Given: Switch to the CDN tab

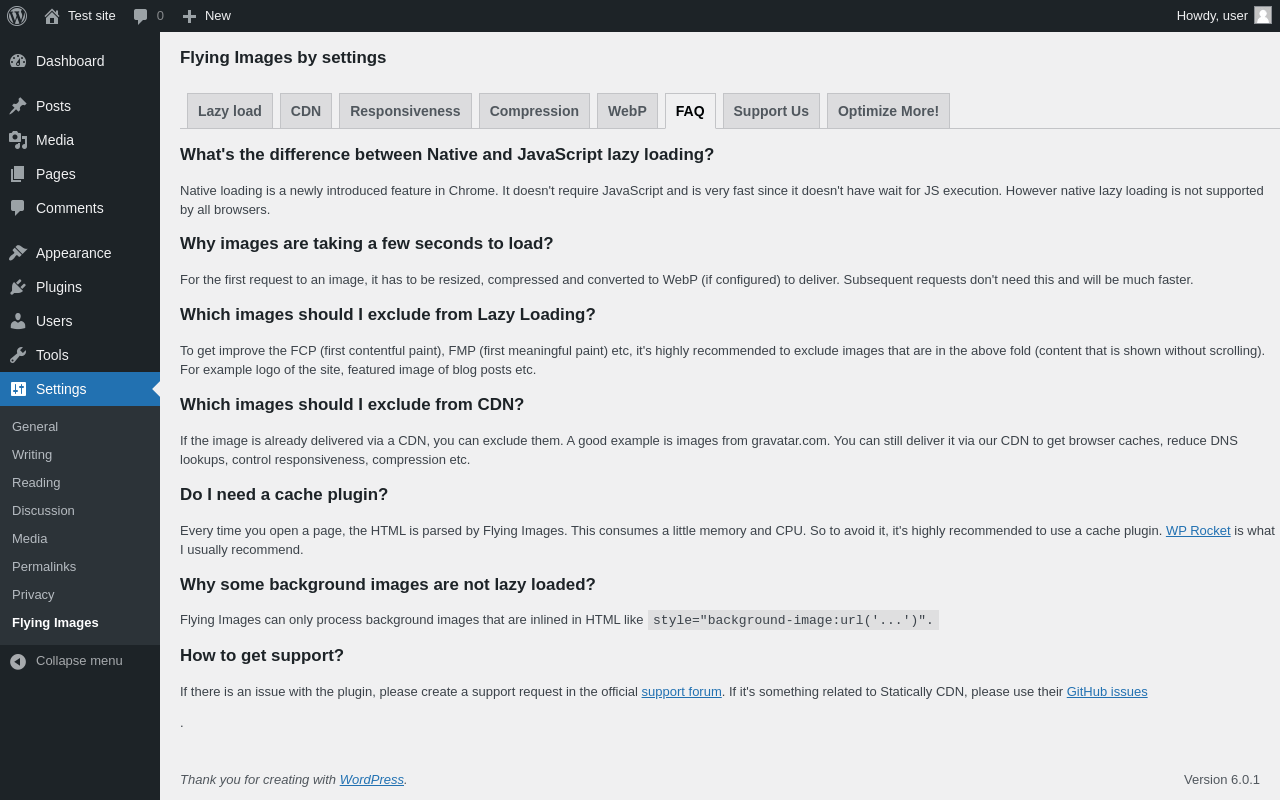Looking at the screenshot, I should 306,111.
